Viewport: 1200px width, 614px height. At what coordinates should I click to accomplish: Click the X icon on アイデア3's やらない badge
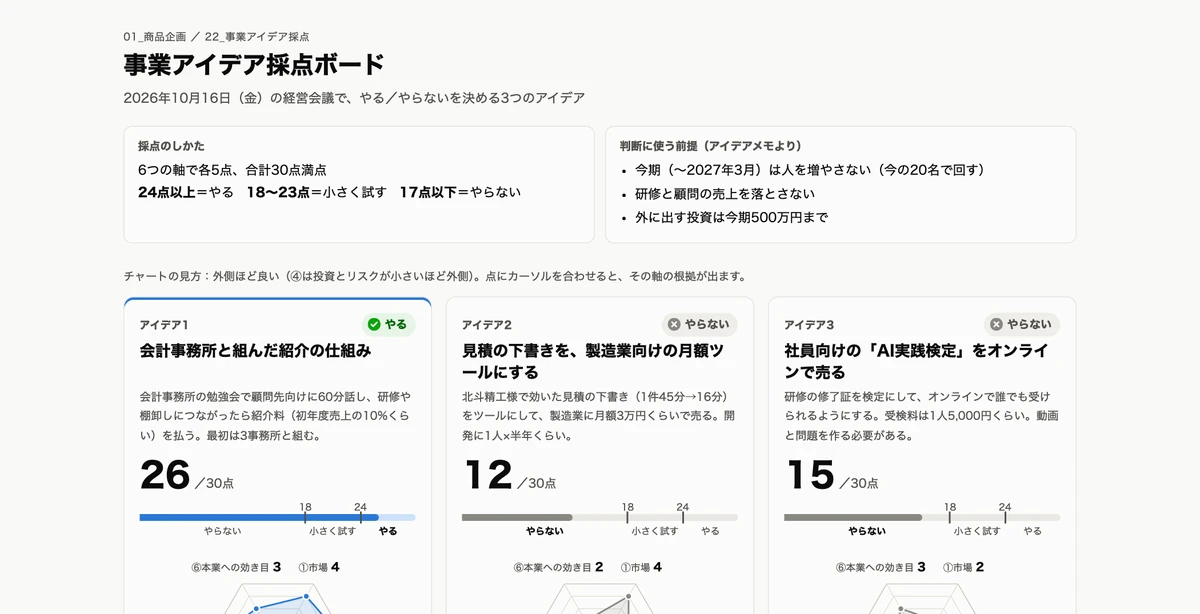[x=996, y=324]
